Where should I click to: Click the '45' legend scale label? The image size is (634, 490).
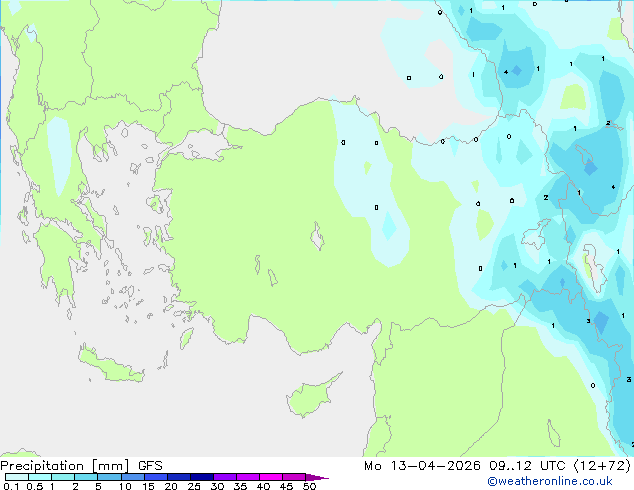click(x=287, y=486)
